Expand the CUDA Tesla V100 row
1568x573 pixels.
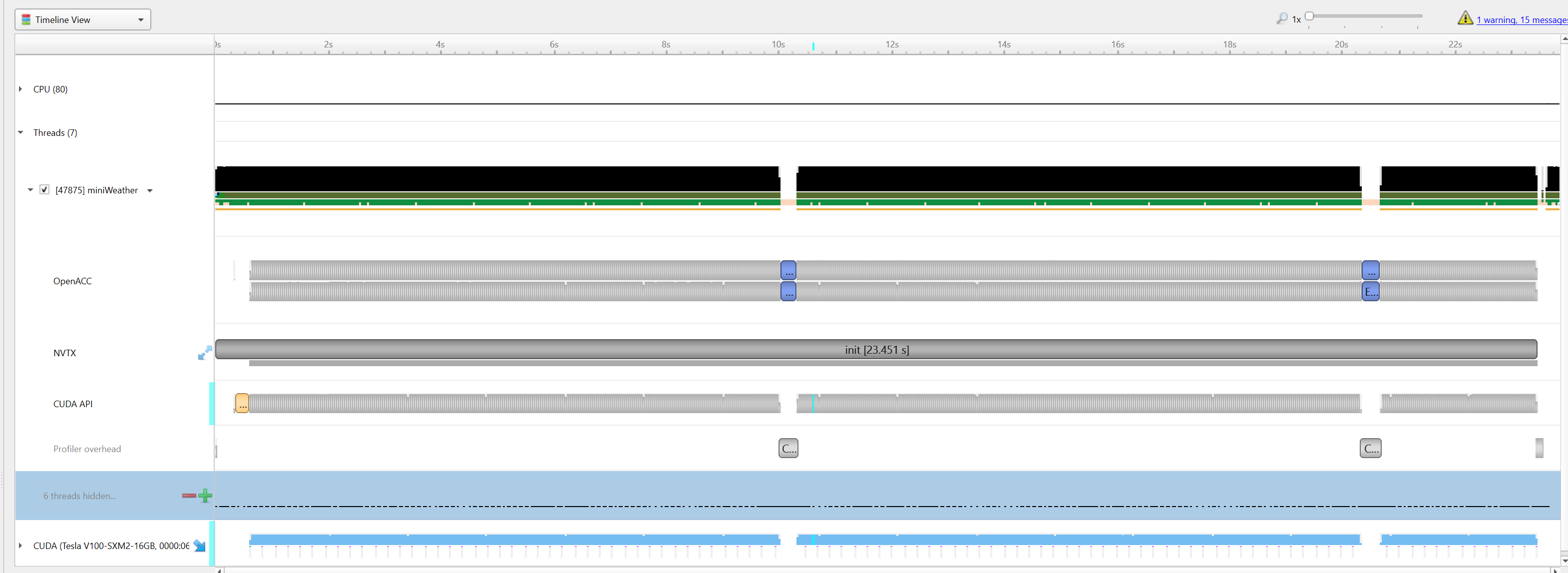20,546
